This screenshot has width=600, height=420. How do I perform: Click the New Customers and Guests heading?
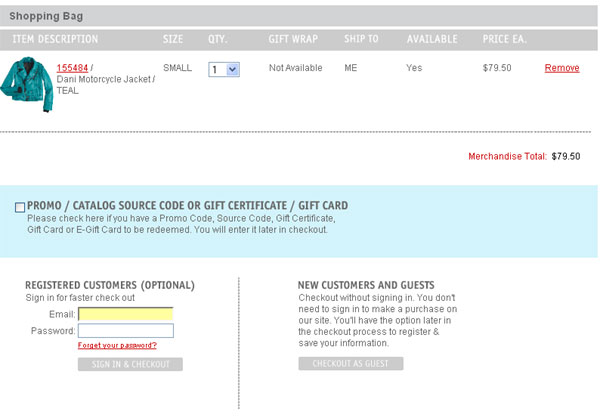(x=366, y=285)
